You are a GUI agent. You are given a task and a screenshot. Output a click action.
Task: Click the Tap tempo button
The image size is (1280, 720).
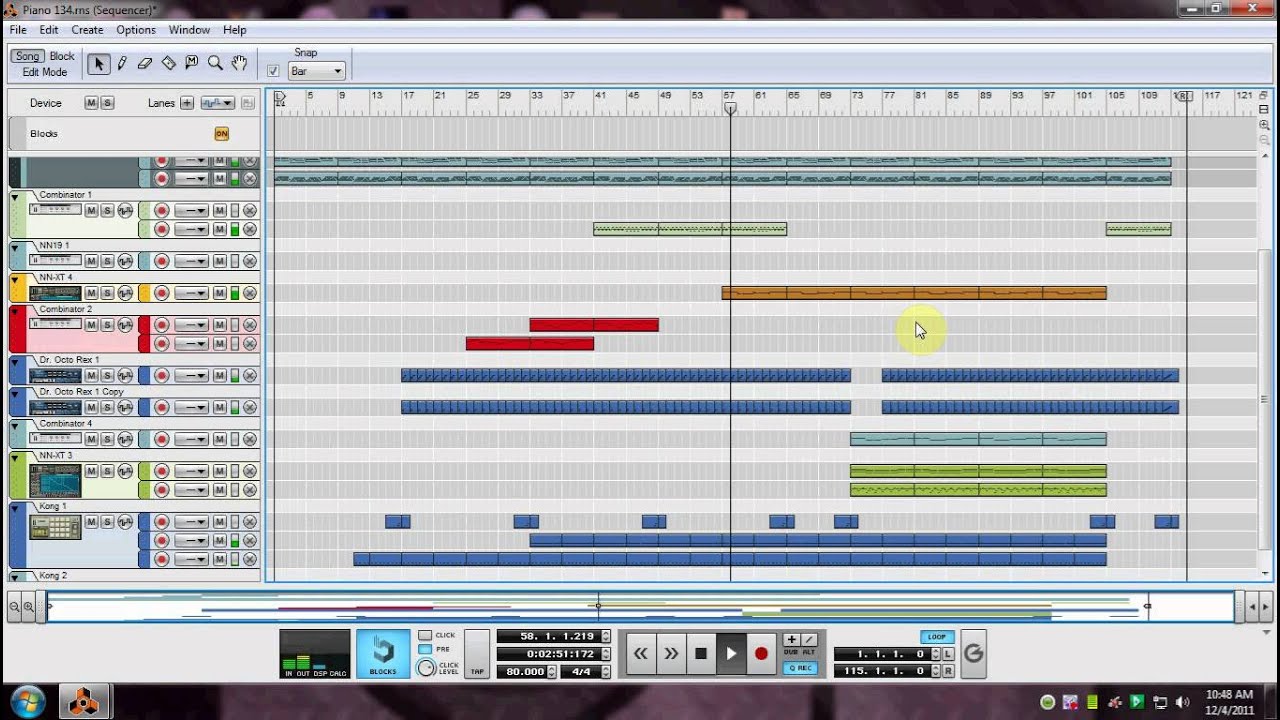[x=477, y=654]
